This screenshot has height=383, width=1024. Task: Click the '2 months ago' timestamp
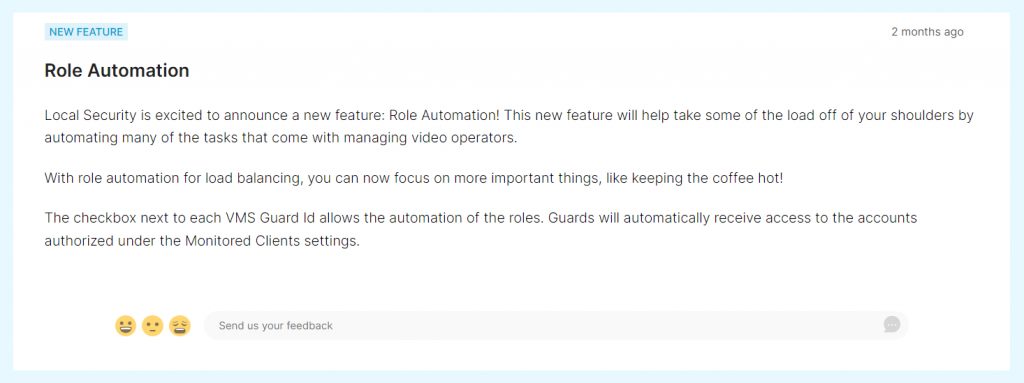pos(927,31)
